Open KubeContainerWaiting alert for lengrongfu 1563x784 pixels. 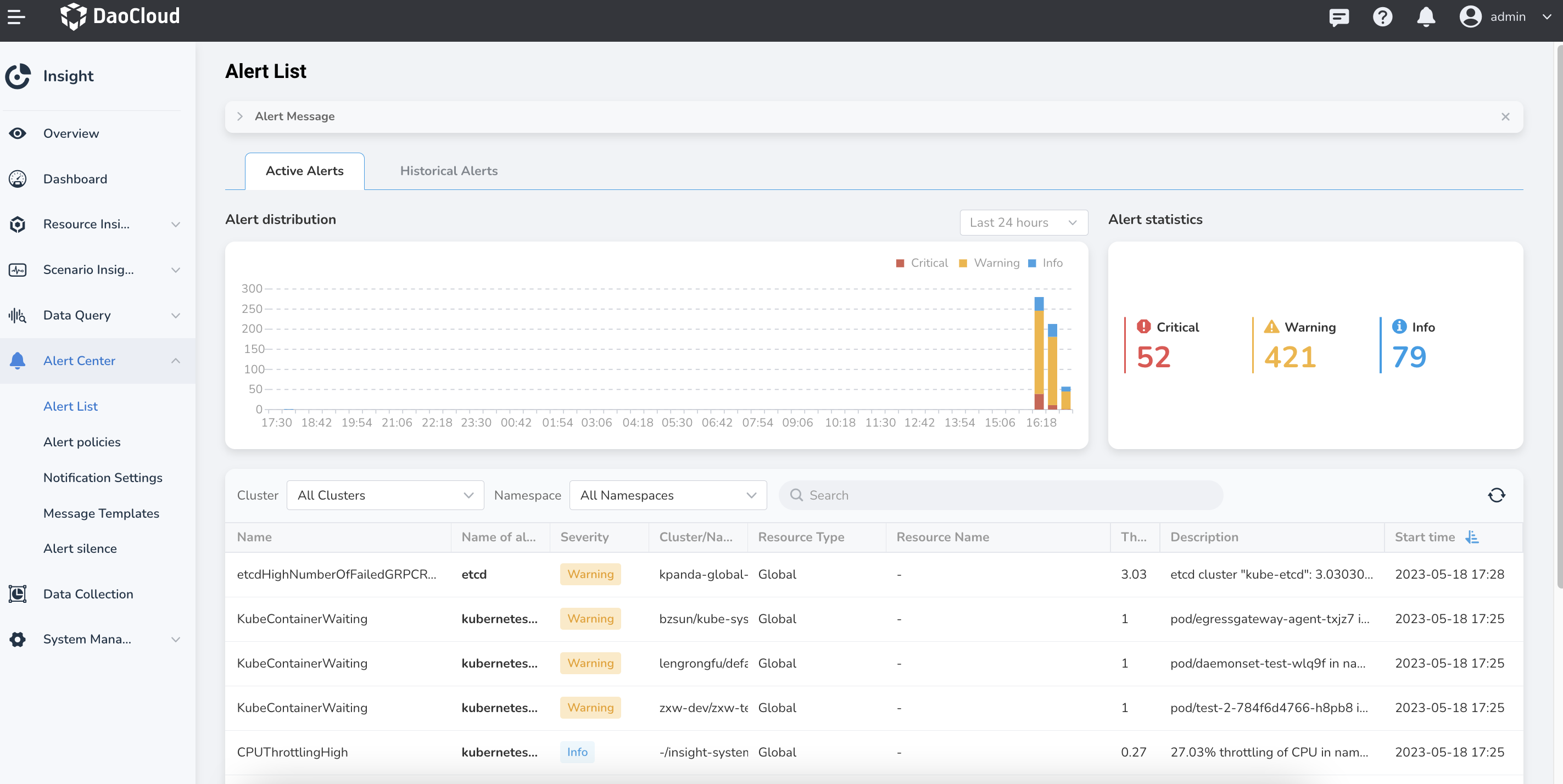(x=302, y=663)
